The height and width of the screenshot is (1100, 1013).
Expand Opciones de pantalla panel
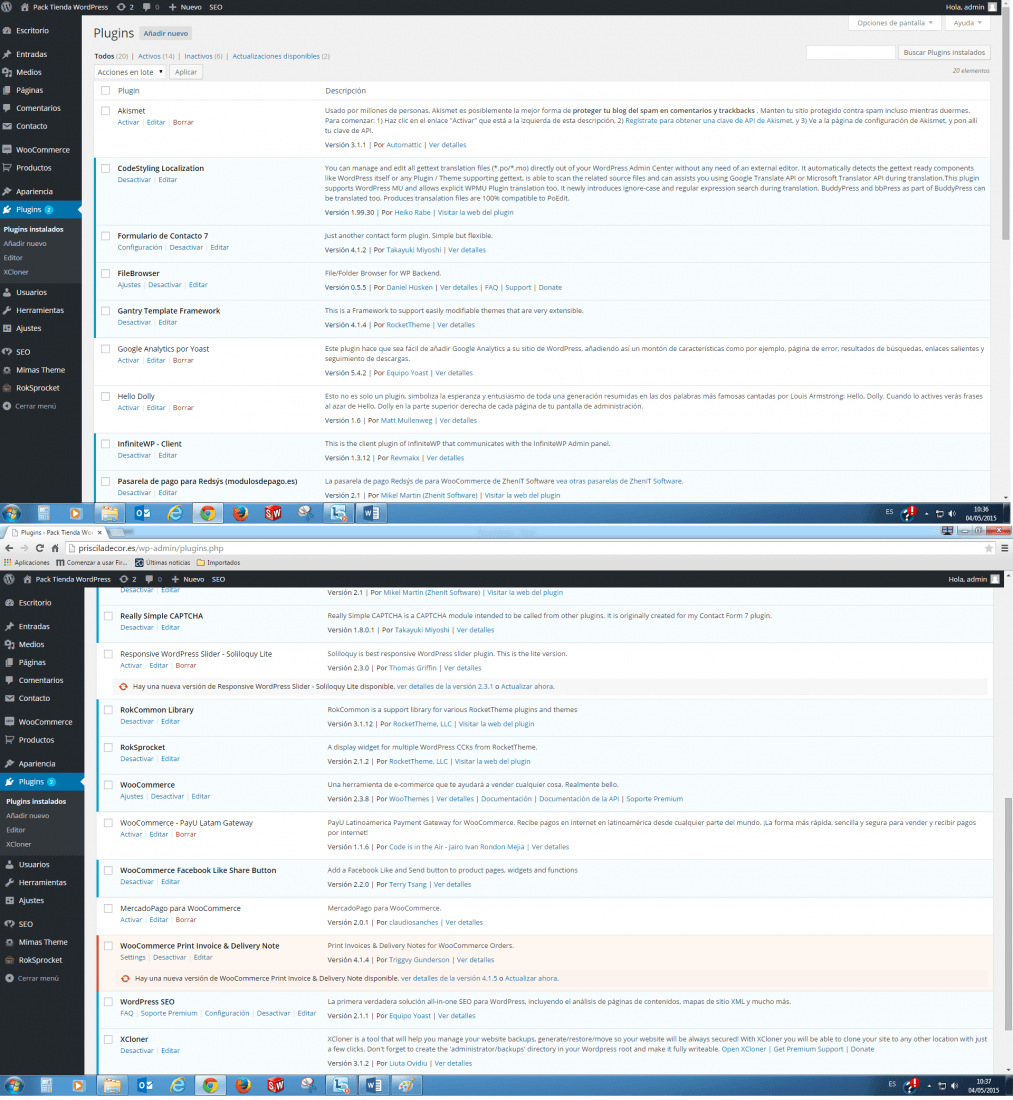[x=894, y=23]
